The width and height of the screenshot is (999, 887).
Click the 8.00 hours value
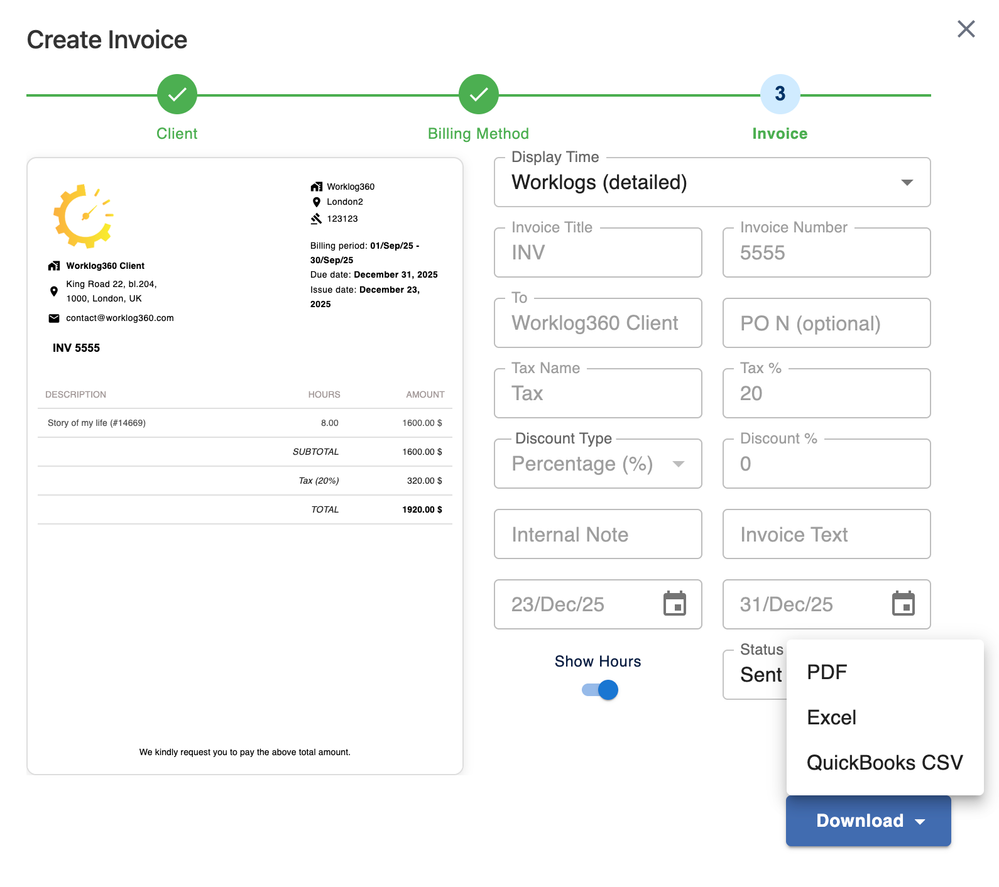pos(329,423)
